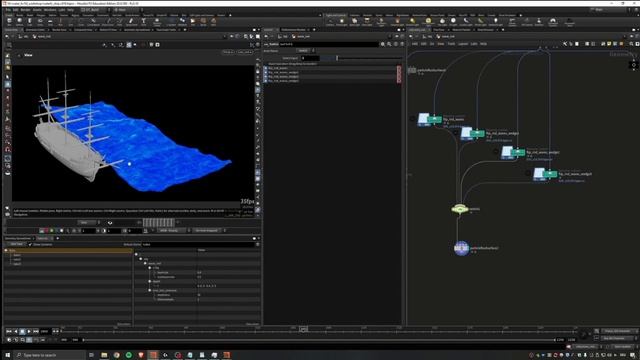Select the Grid shelf tool
Image resolution: width=640 pixels, height=360 pixels.
click(x=50, y=22)
